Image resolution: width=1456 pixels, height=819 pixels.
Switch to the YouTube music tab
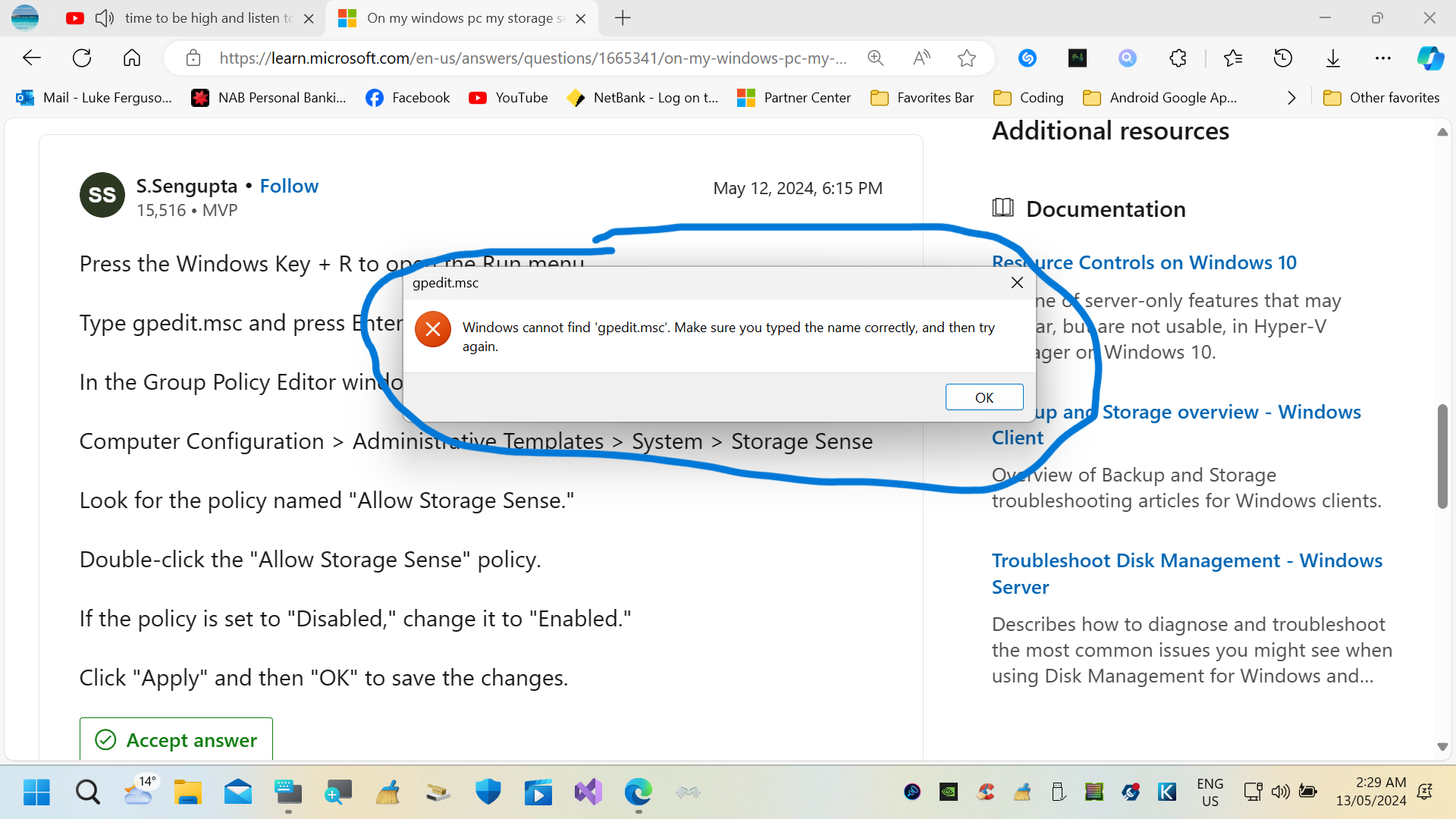[x=205, y=18]
